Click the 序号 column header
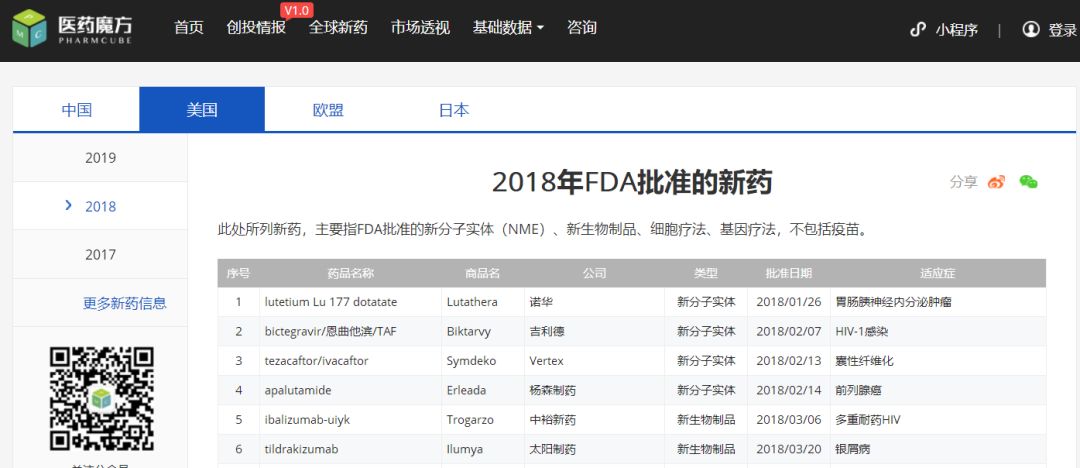This screenshot has height=468, width=1080. point(238,274)
